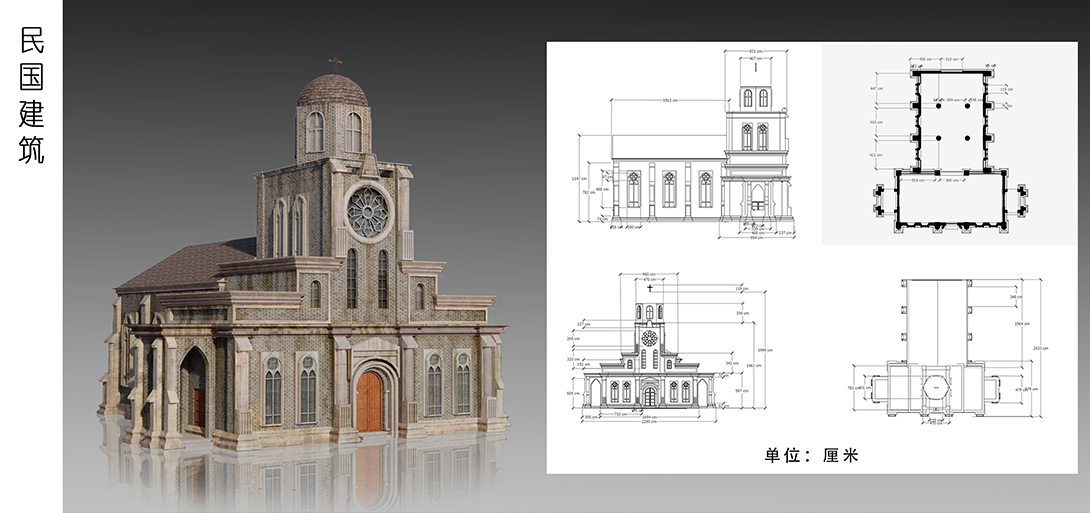Open the front elevation drawing
The image size is (1090, 513).
[x=674, y=348]
